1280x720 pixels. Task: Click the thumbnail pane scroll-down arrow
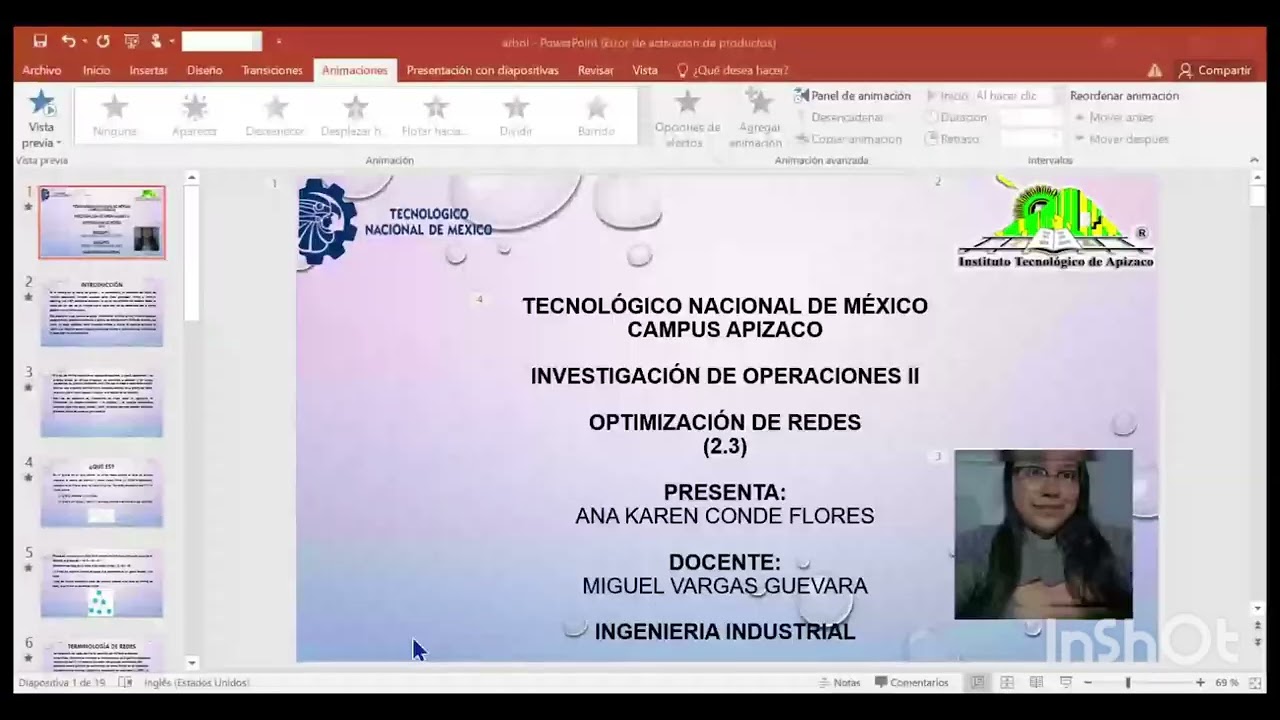point(192,662)
